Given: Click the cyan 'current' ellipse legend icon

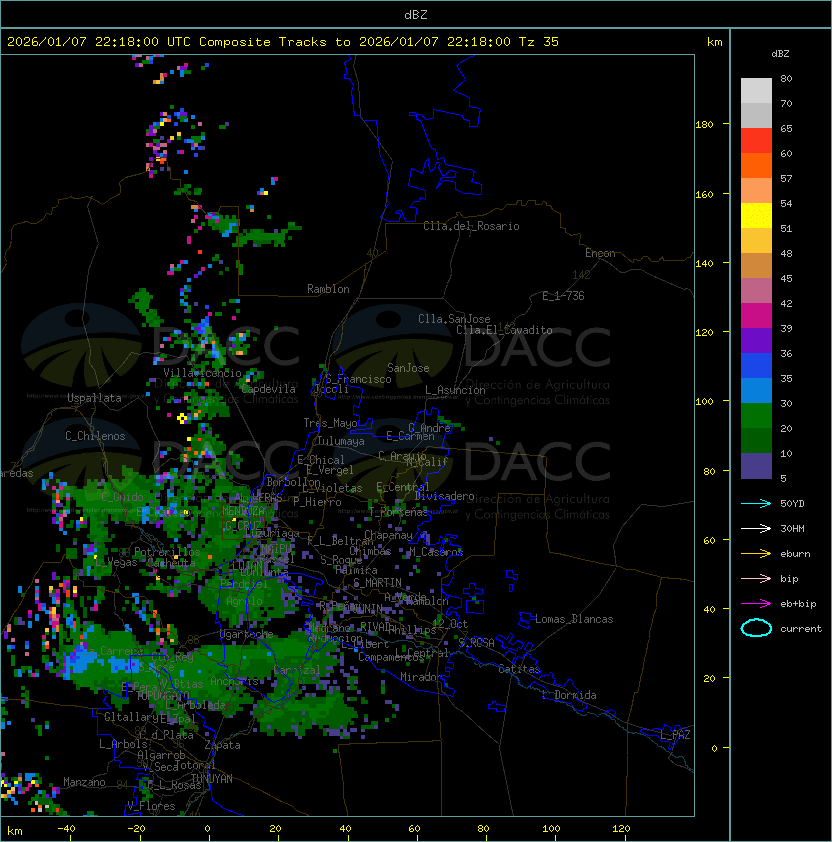Looking at the screenshot, I should (x=756, y=628).
